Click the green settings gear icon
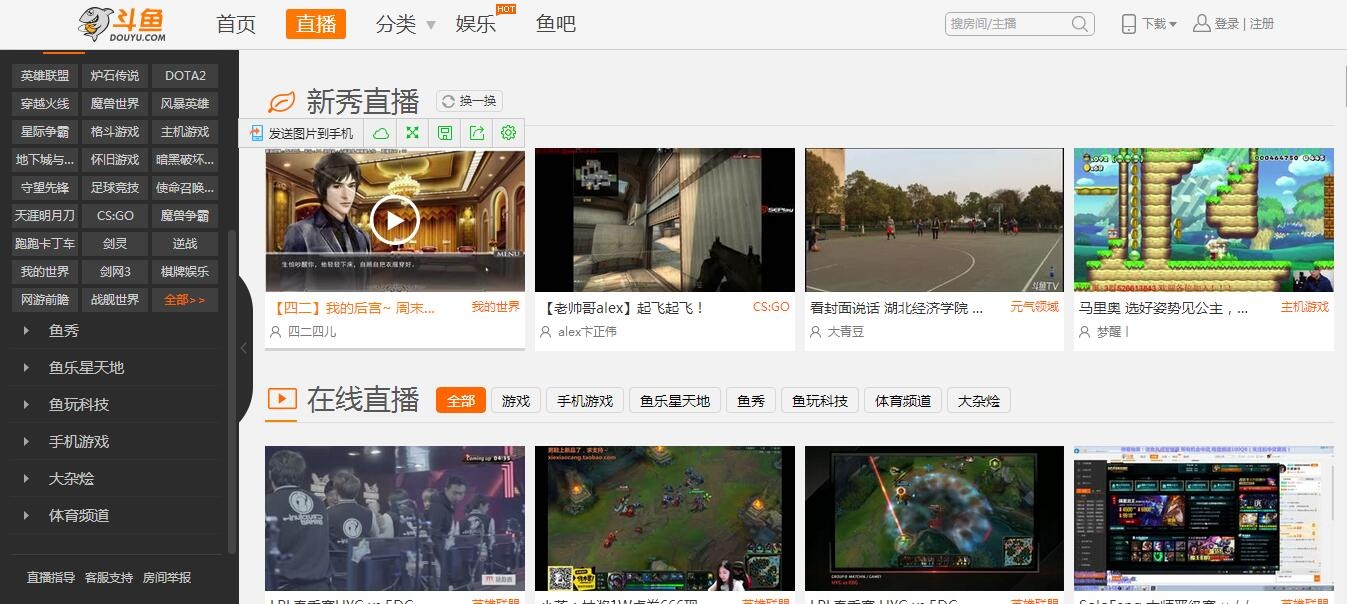Viewport: 1347px width, 604px height. tap(508, 133)
